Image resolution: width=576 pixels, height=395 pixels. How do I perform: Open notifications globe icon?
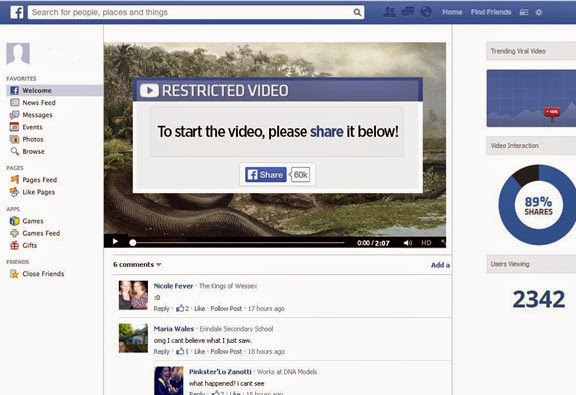[x=426, y=12]
